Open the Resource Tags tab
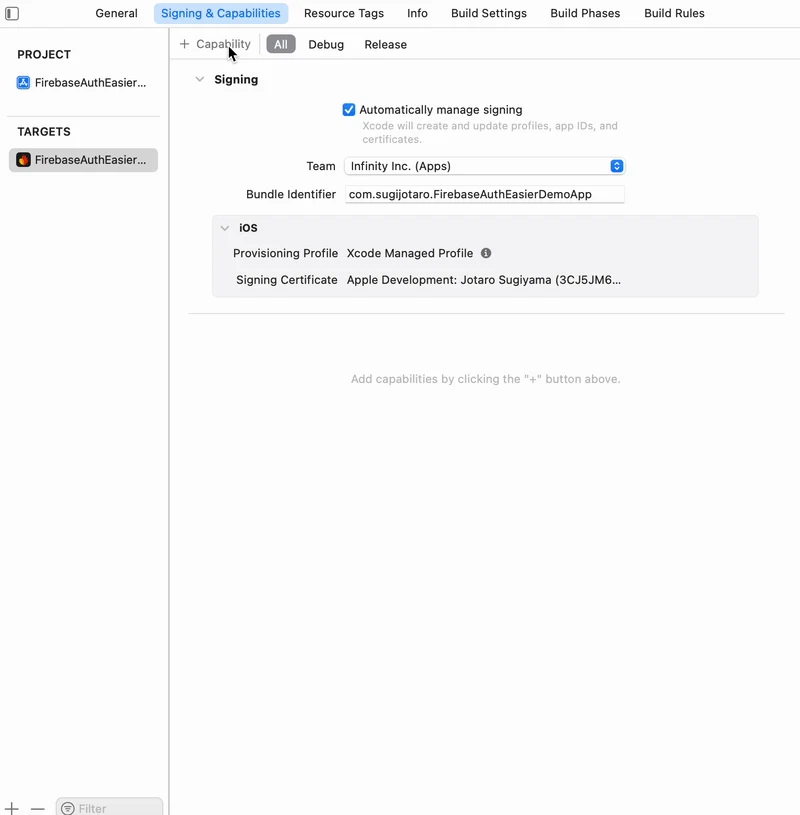 [x=344, y=14]
